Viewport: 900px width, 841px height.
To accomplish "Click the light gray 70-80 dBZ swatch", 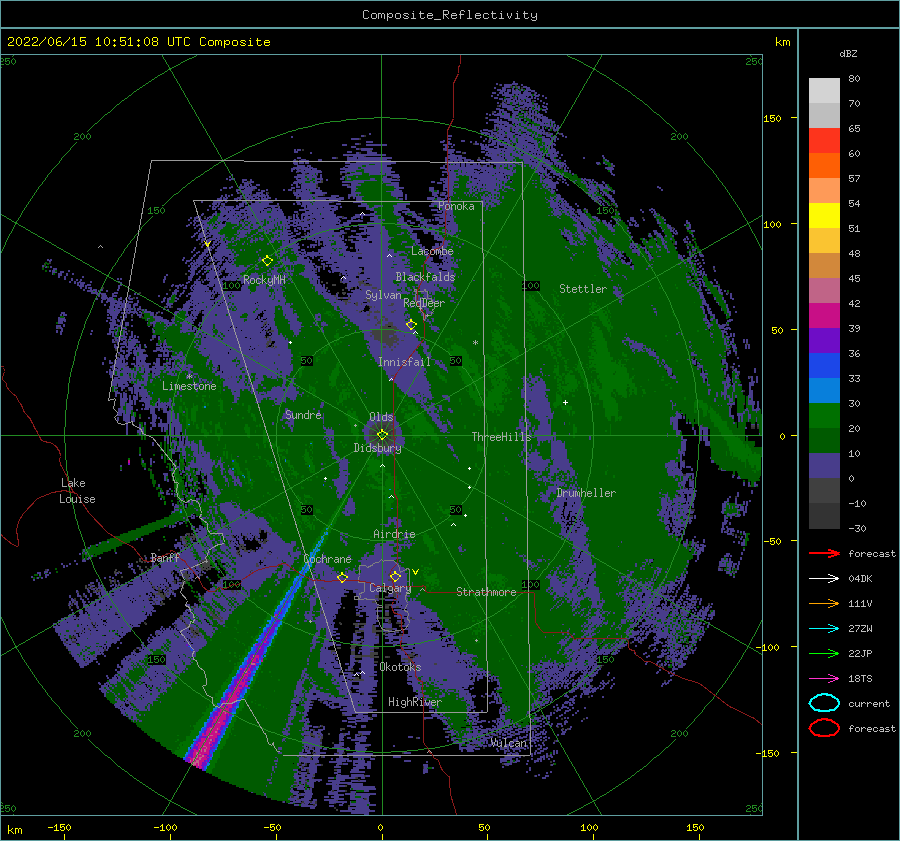I will pos(824,90).
